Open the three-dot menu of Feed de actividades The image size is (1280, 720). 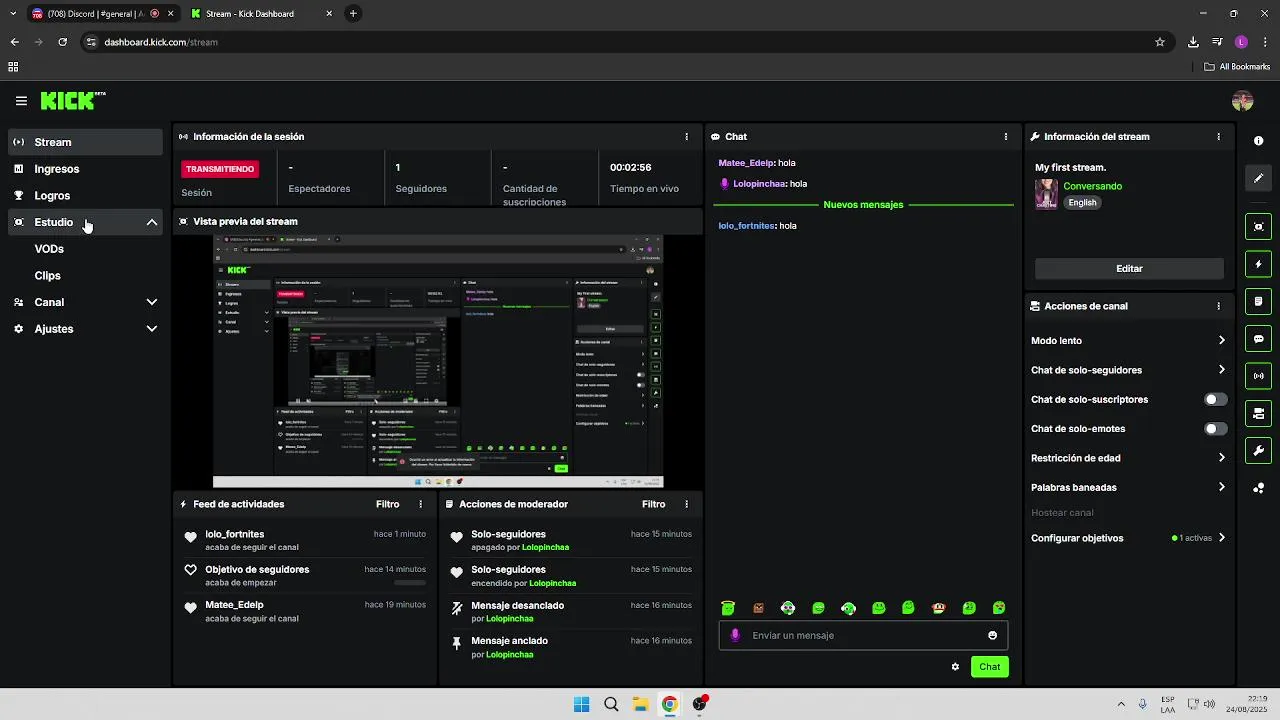pyautogui.click(x=420, y=505)
